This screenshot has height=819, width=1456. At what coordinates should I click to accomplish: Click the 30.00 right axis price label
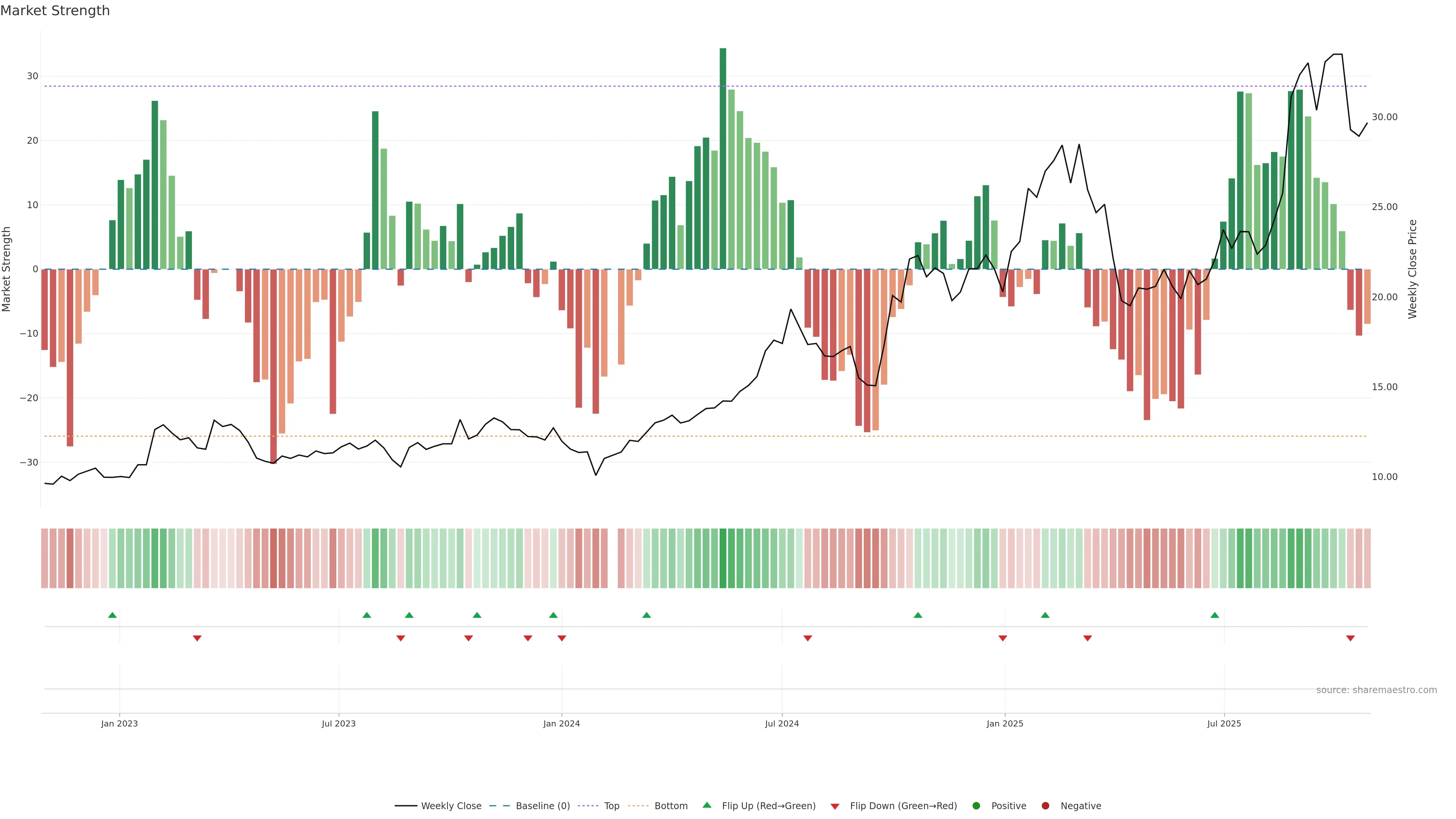pyautogui.click(x=1384, y=117)
